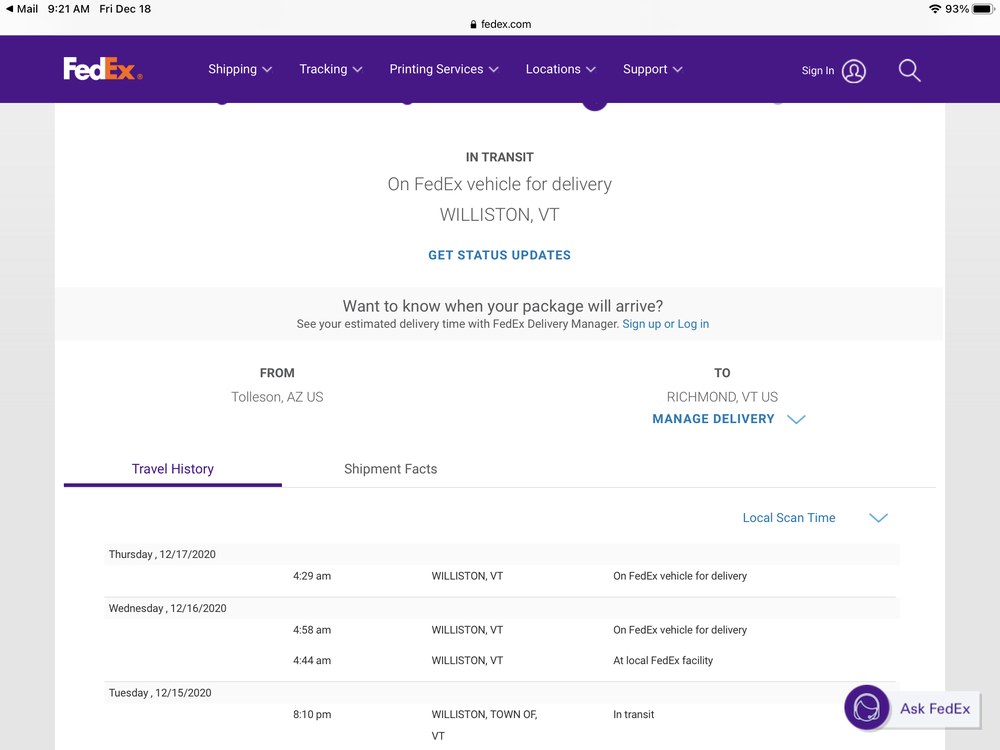1000x750 pixels.
Task: Open the search magnifier icon
Action: coord(909,70)
